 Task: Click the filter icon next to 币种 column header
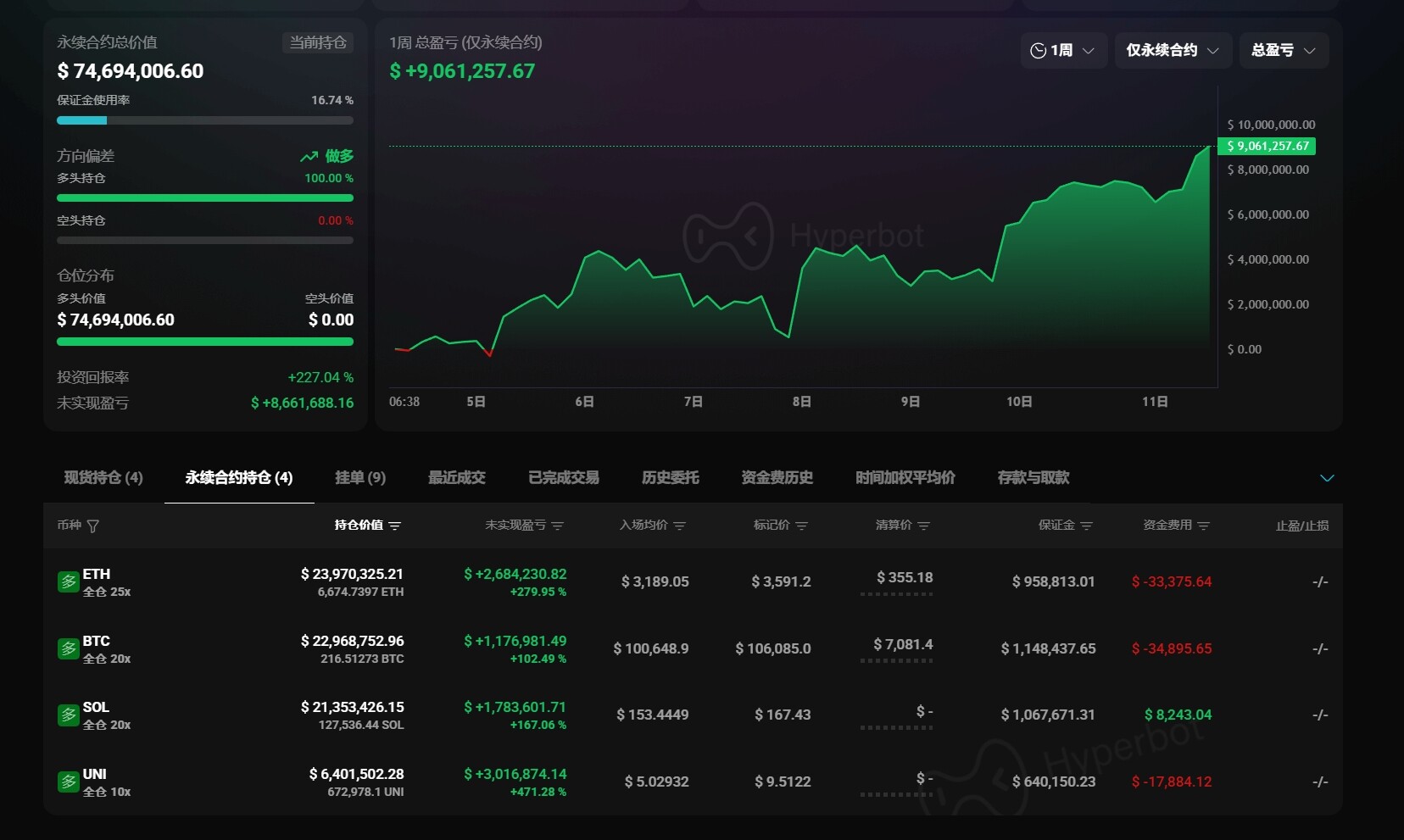point(94,526)
